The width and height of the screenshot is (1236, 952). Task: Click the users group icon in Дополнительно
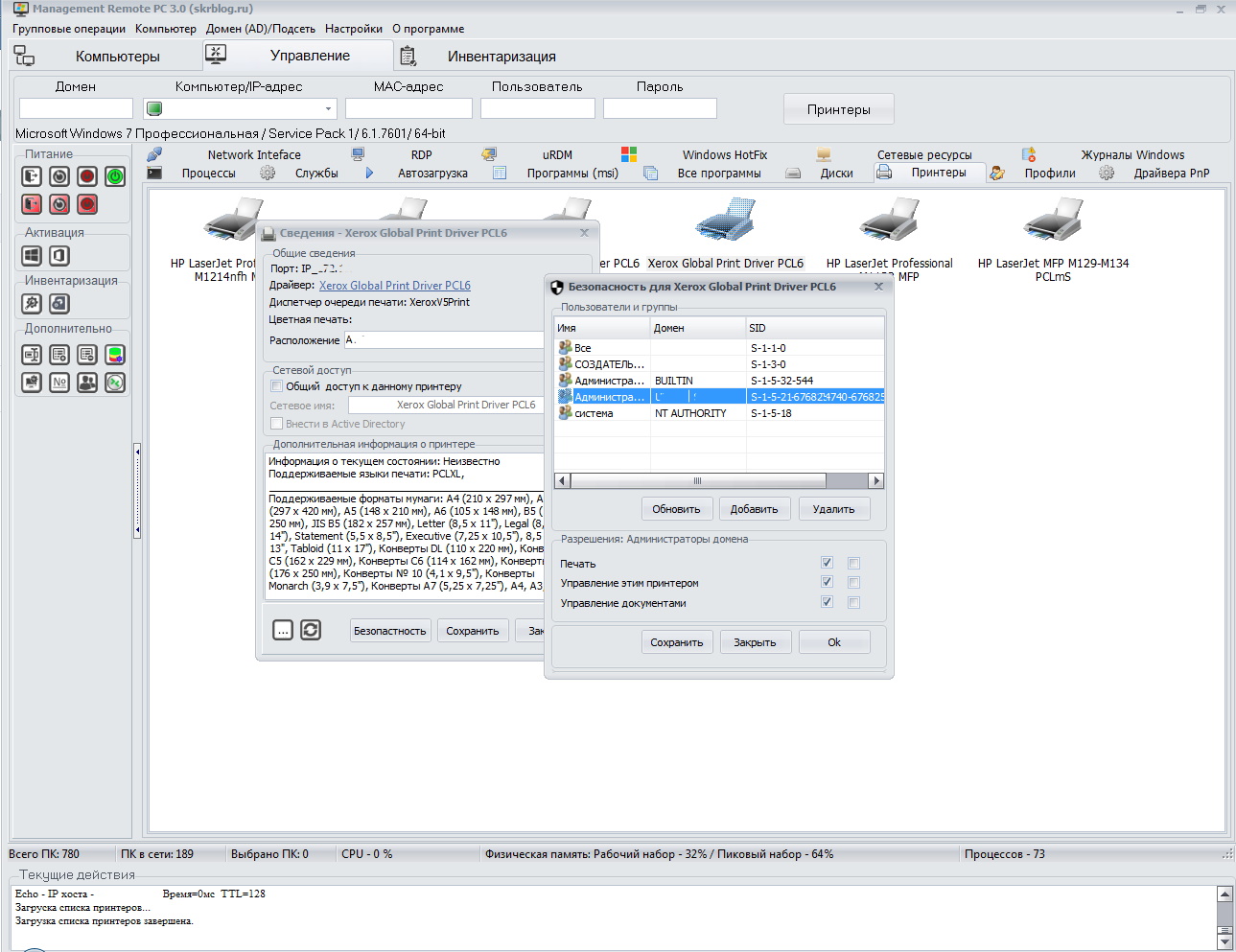point(87,383)
